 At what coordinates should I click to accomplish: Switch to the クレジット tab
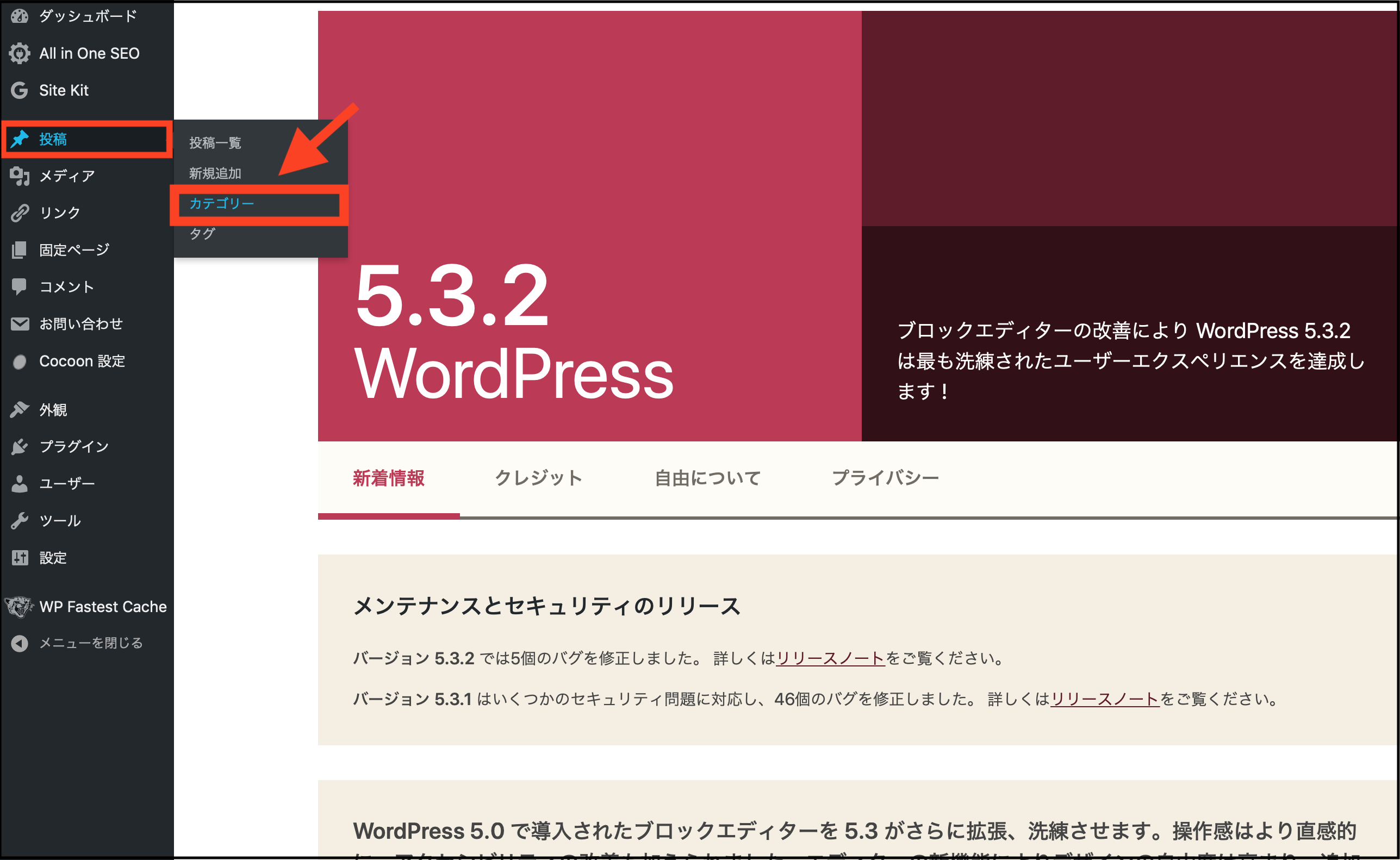tap(539, 478)
